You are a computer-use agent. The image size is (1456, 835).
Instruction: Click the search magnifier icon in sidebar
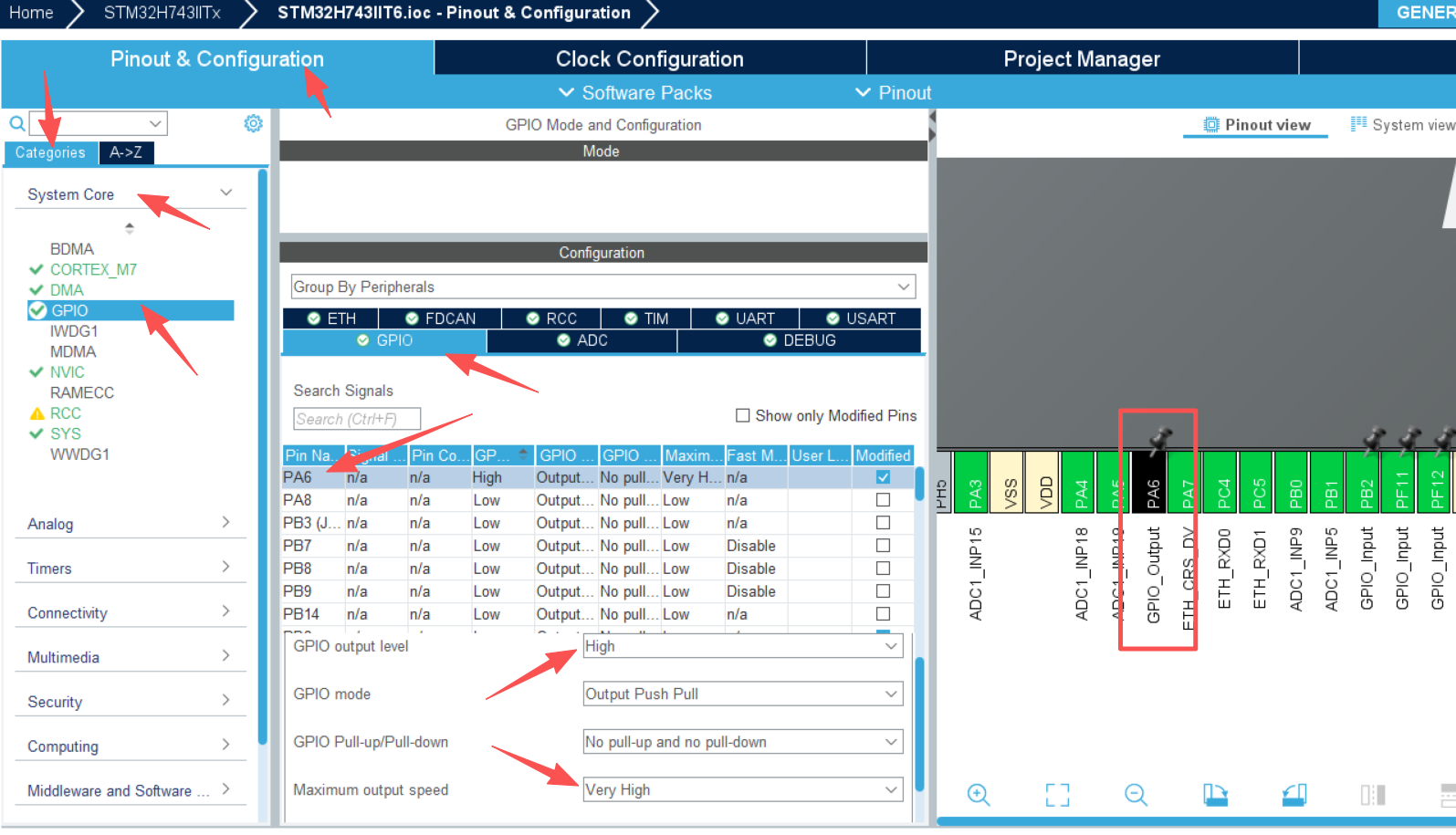coord(16,123)
